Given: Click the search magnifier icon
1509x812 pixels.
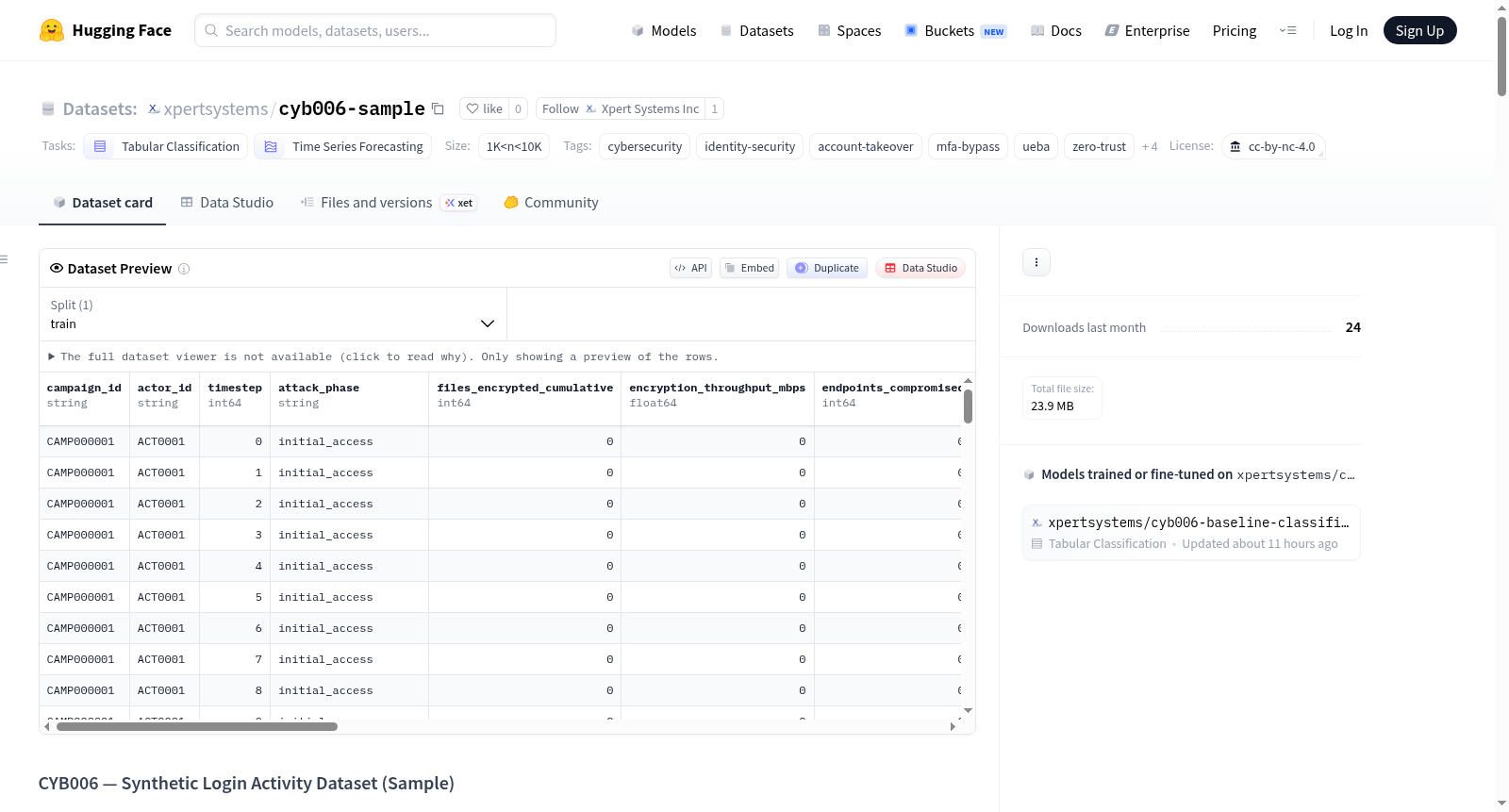Looking at the screenshot, I should tap(211, 30).
